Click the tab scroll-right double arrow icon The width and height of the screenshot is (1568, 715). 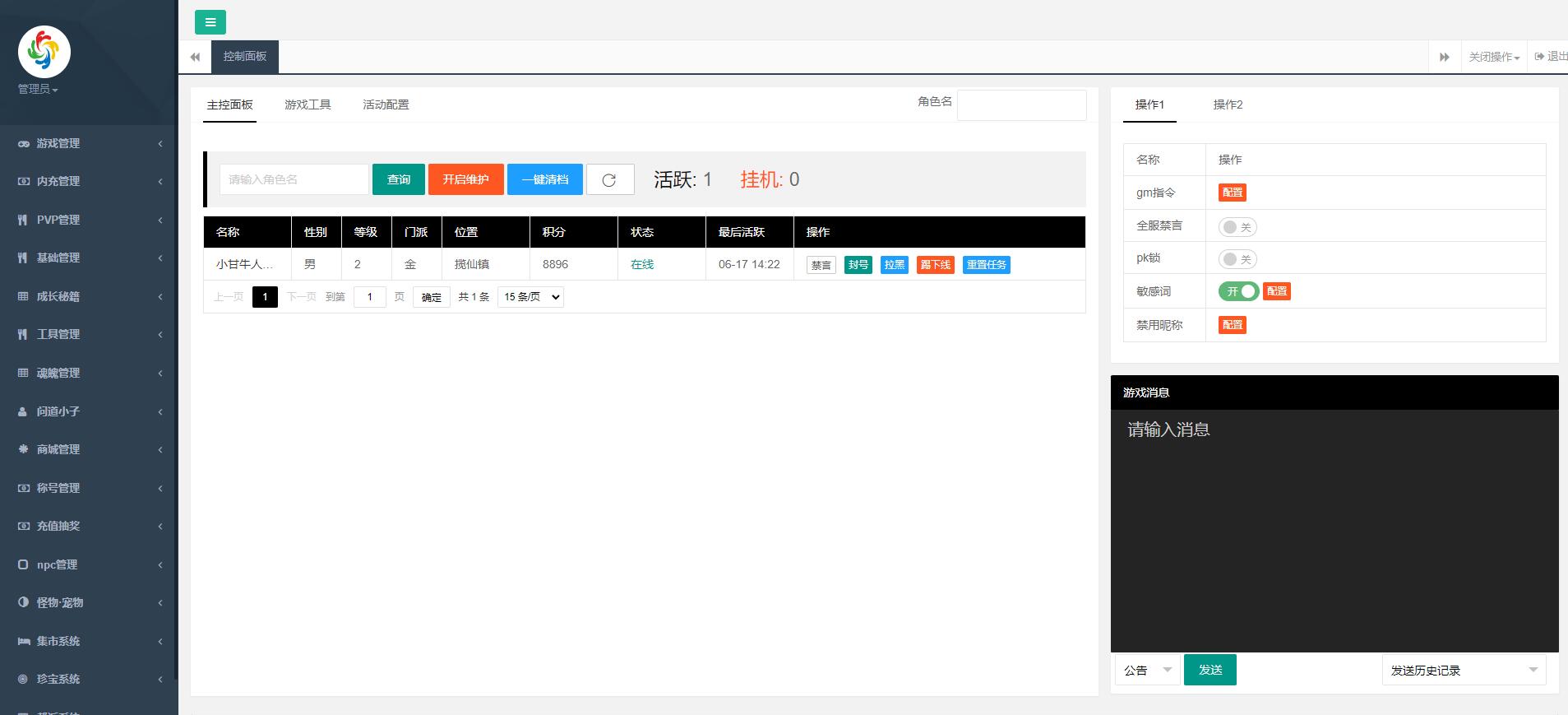pyautogui.click(x=1444, y=57)
